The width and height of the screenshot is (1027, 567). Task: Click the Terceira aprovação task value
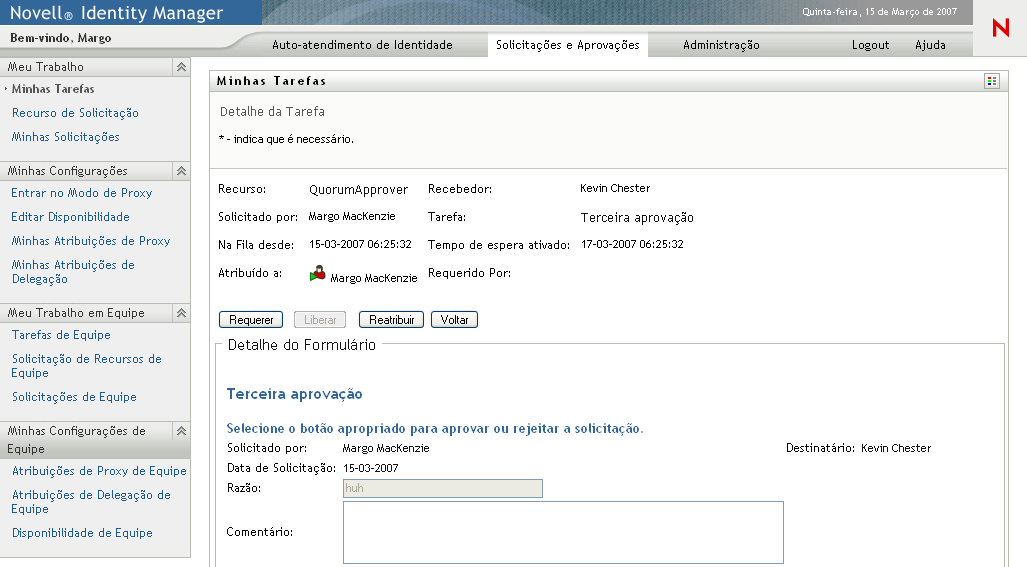(637, 217)
